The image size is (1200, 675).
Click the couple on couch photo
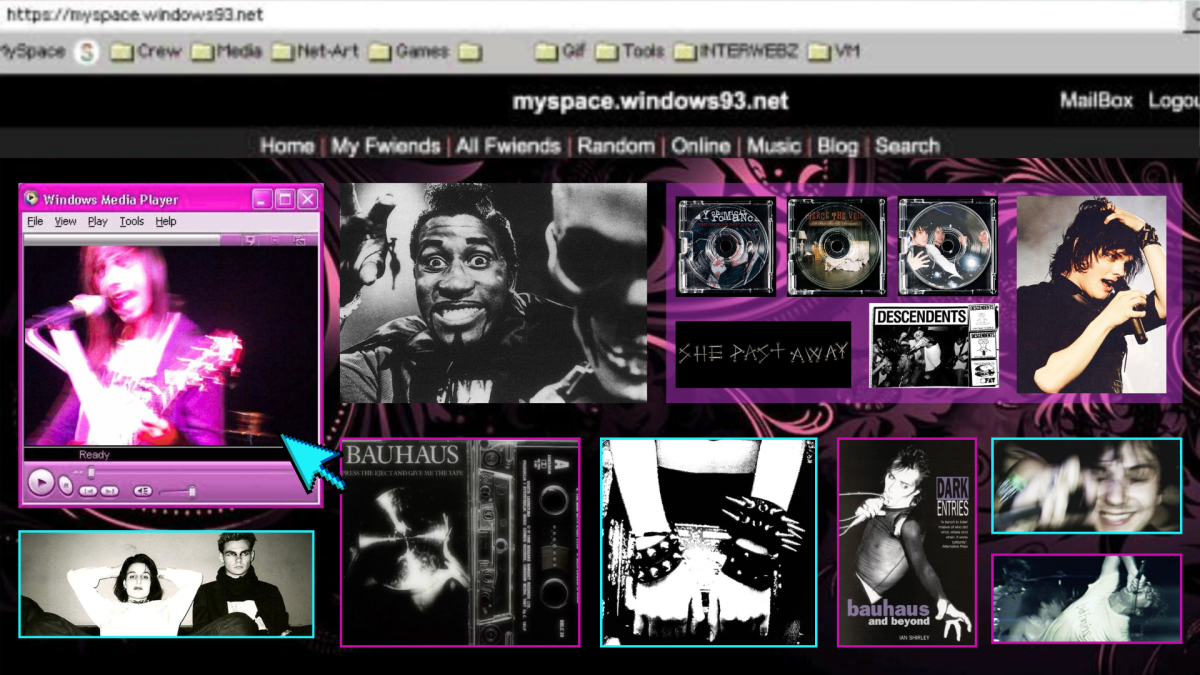(166, 584)
